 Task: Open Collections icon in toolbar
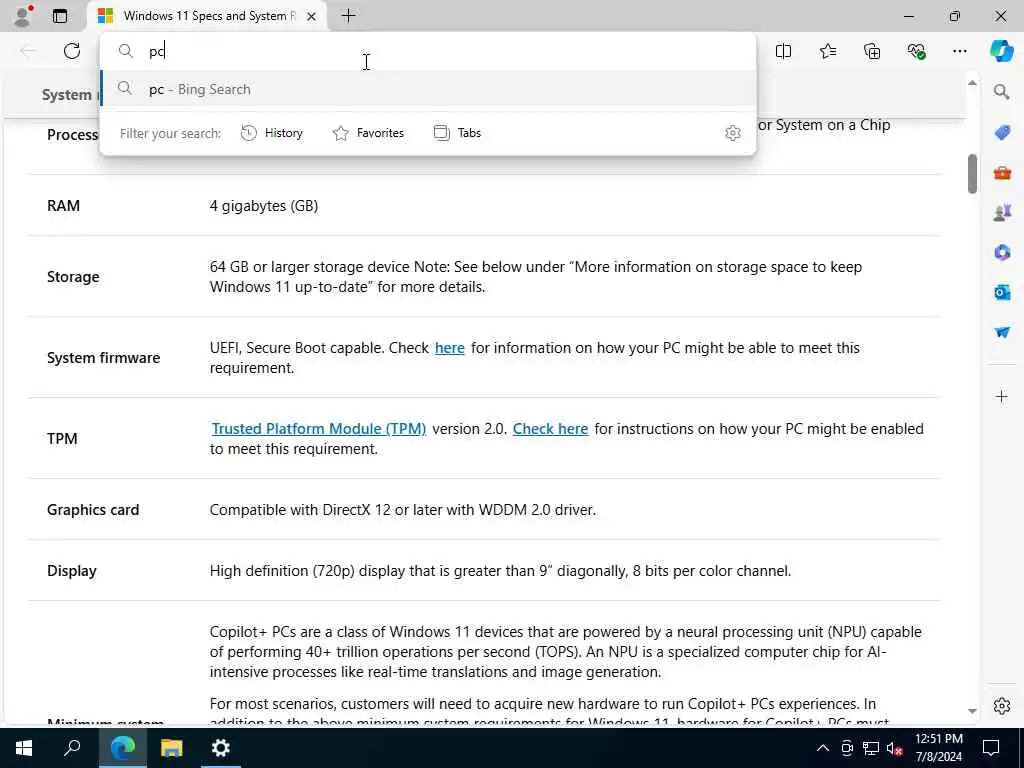[x=872, y=51]
